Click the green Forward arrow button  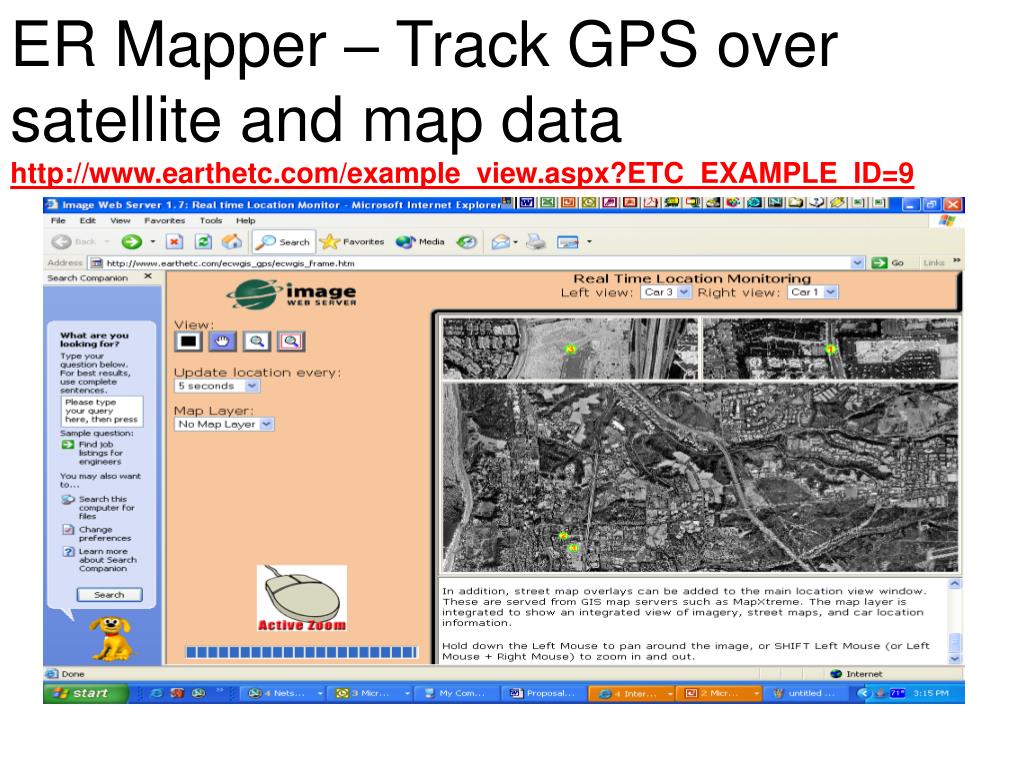[132, 242]
